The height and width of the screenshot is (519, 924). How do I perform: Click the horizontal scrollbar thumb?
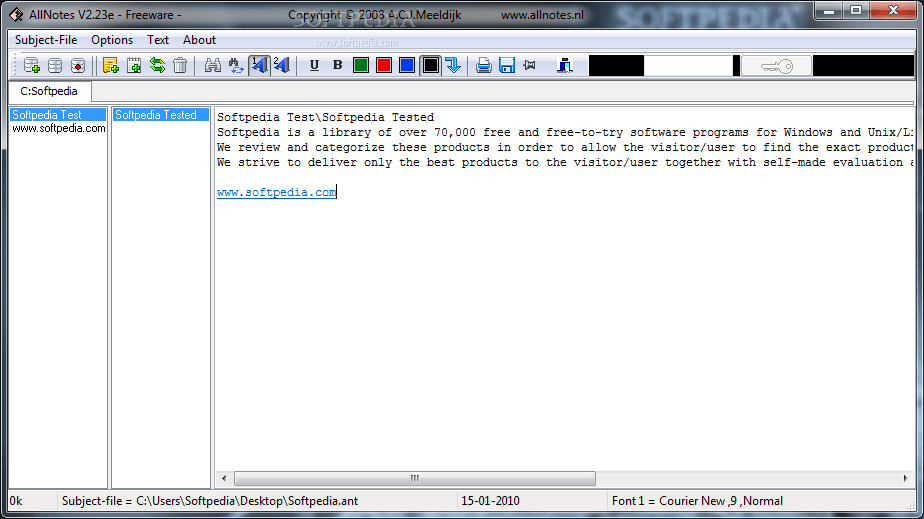[415, 478]
